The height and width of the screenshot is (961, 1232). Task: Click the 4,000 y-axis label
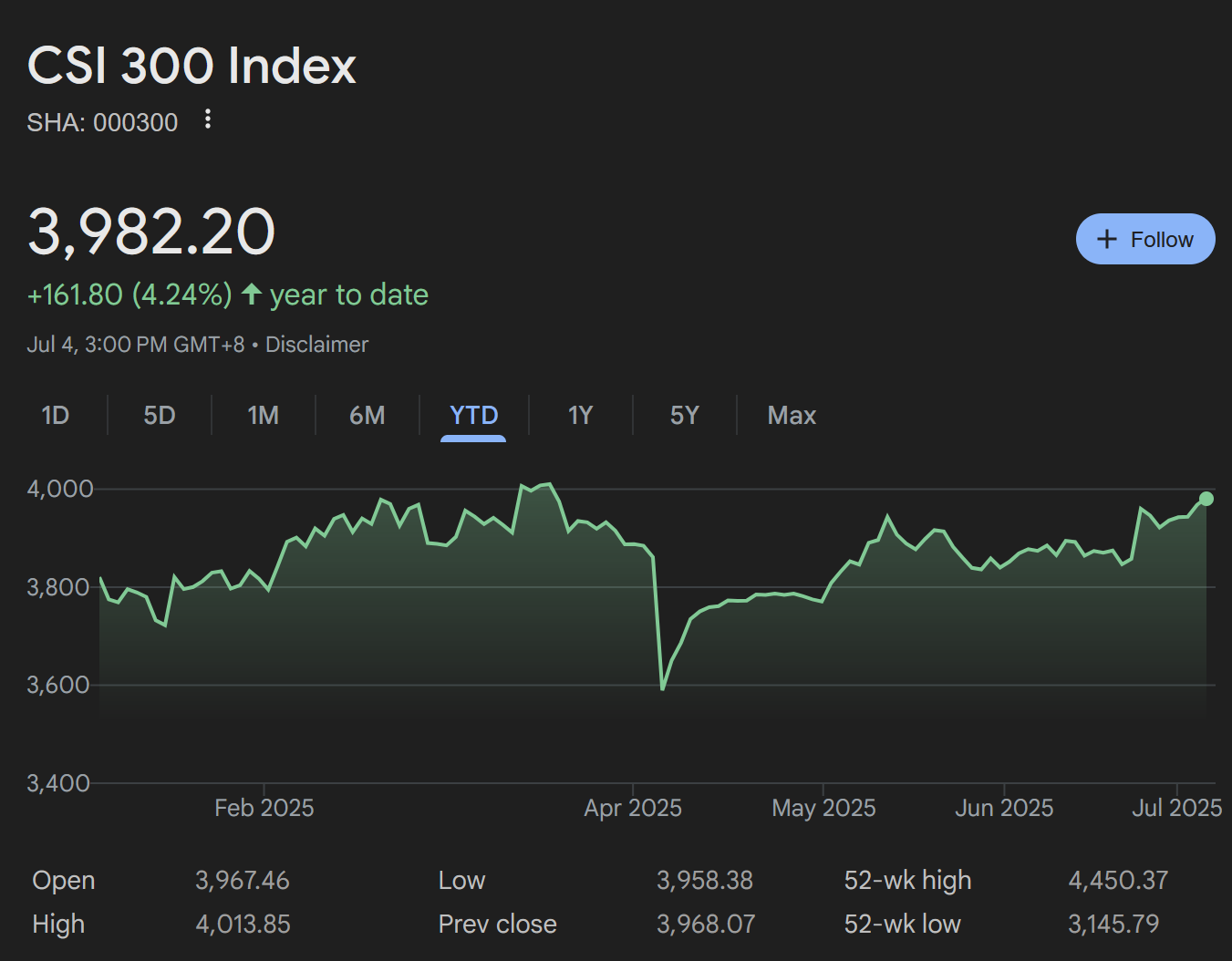[60, 489]
